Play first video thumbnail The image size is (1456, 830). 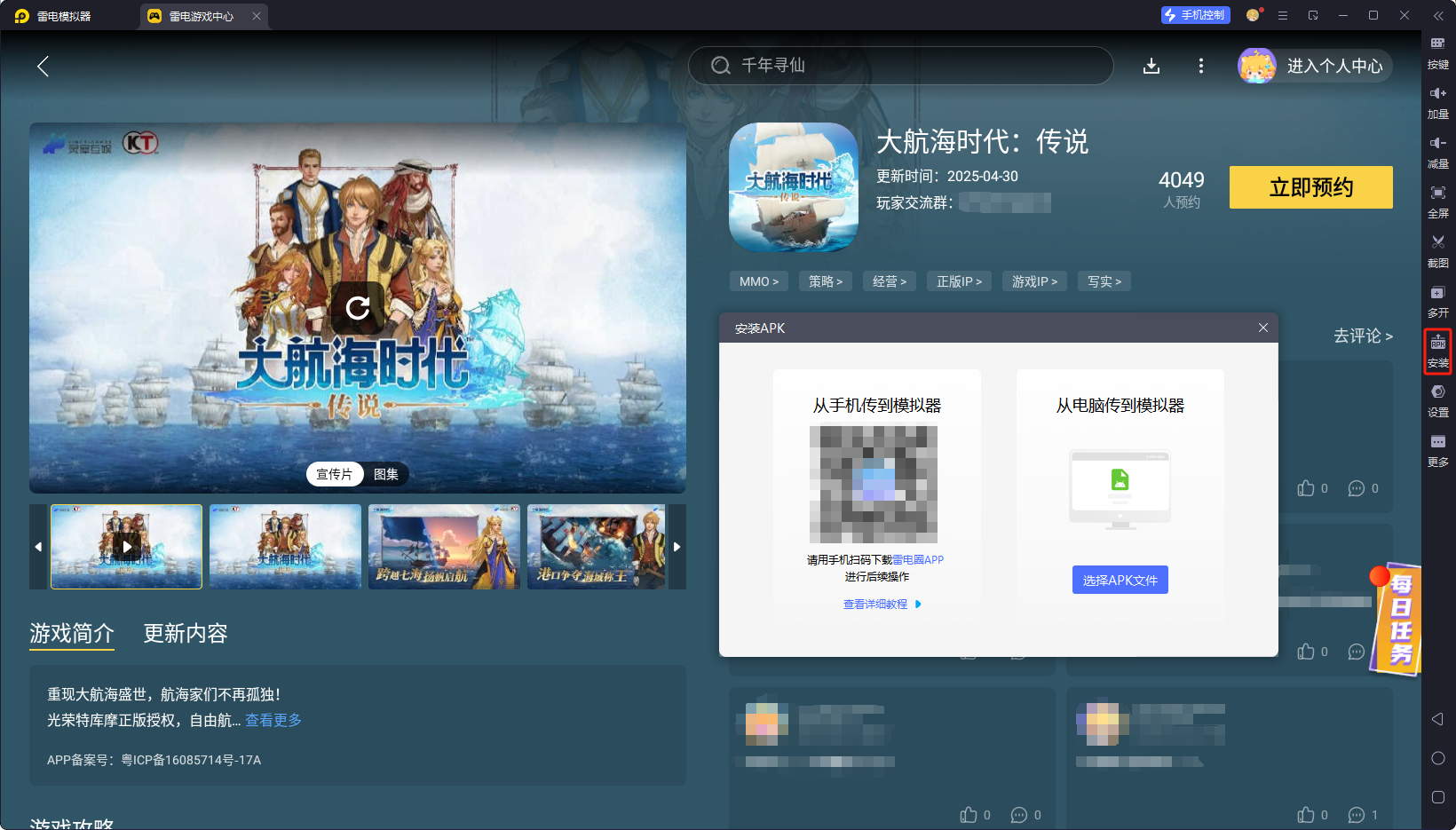tap(127, 547)
